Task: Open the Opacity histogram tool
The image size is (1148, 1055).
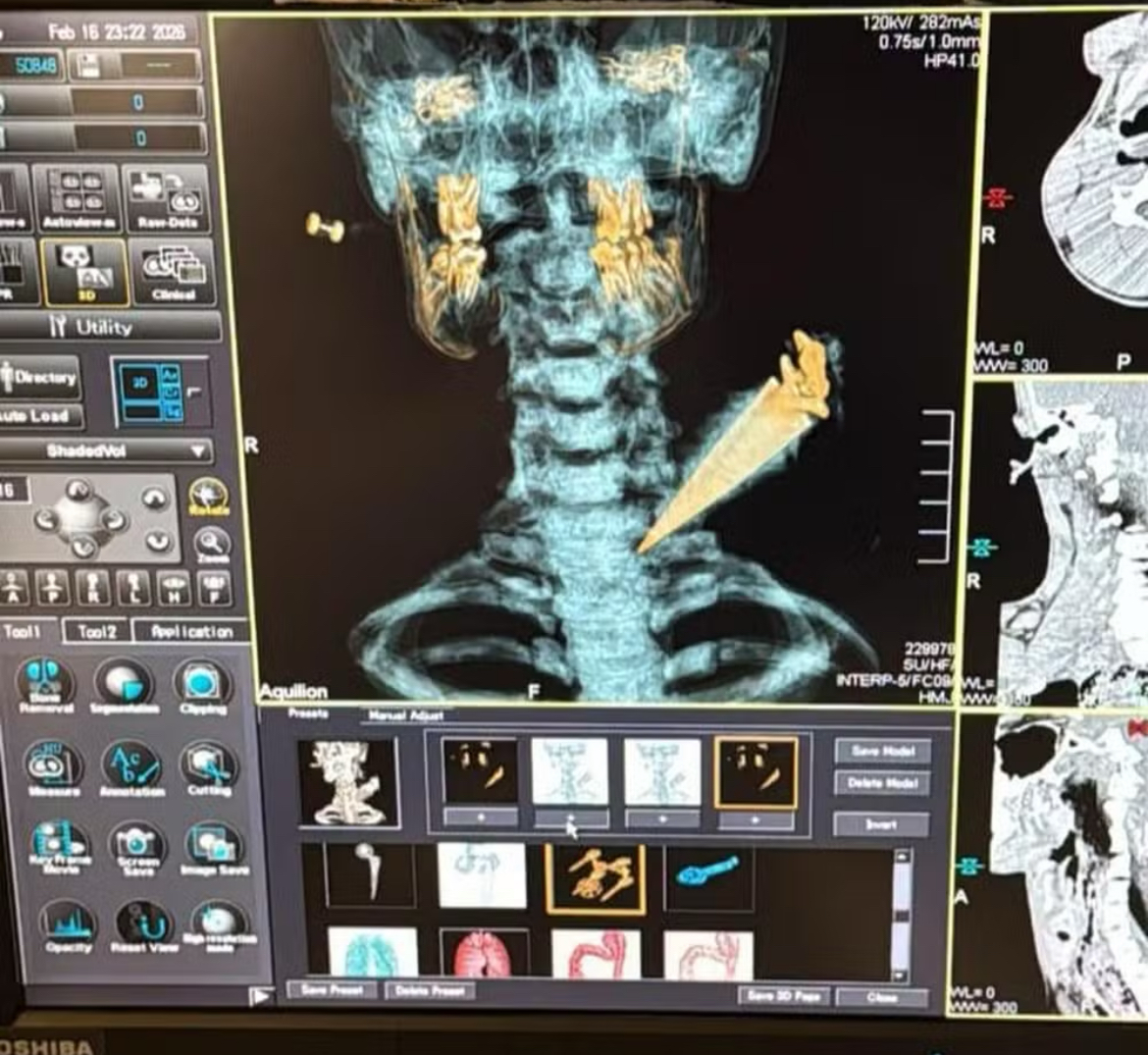Action: [68, 926]
